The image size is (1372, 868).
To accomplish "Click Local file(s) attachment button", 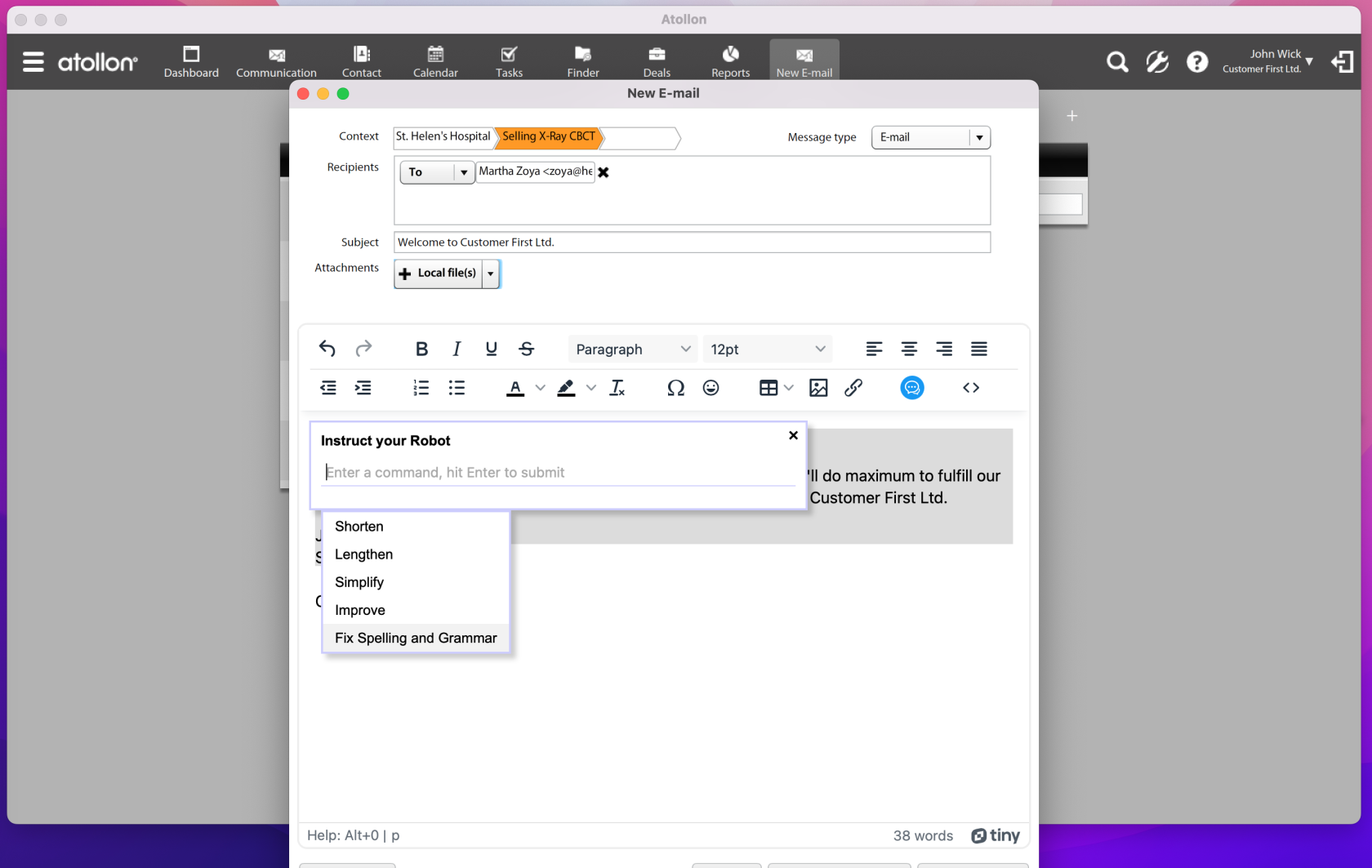I will point(439,274).
